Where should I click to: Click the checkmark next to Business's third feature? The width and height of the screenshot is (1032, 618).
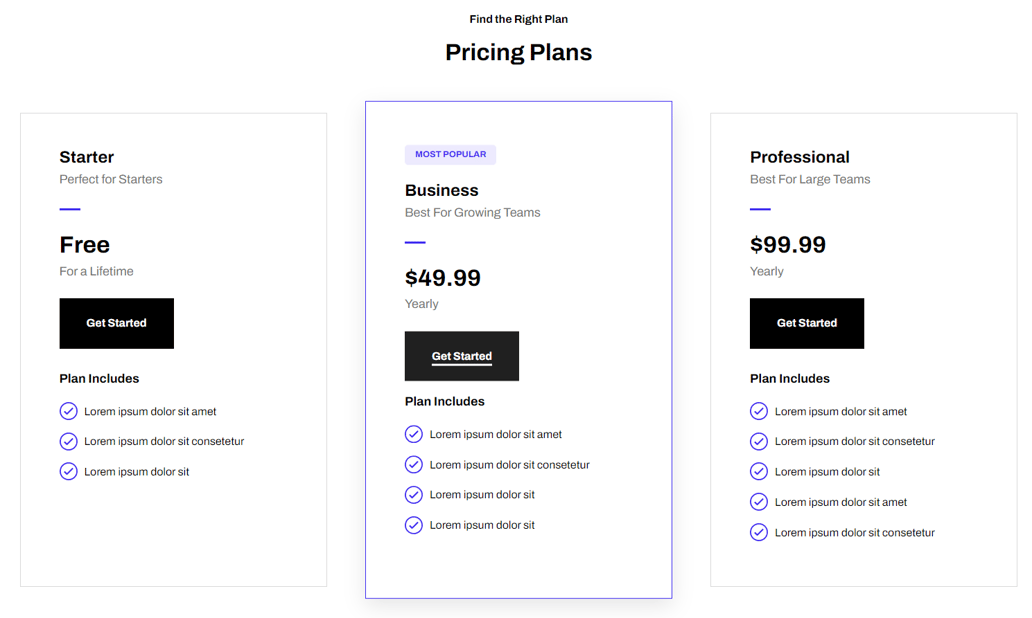(413, 494)
